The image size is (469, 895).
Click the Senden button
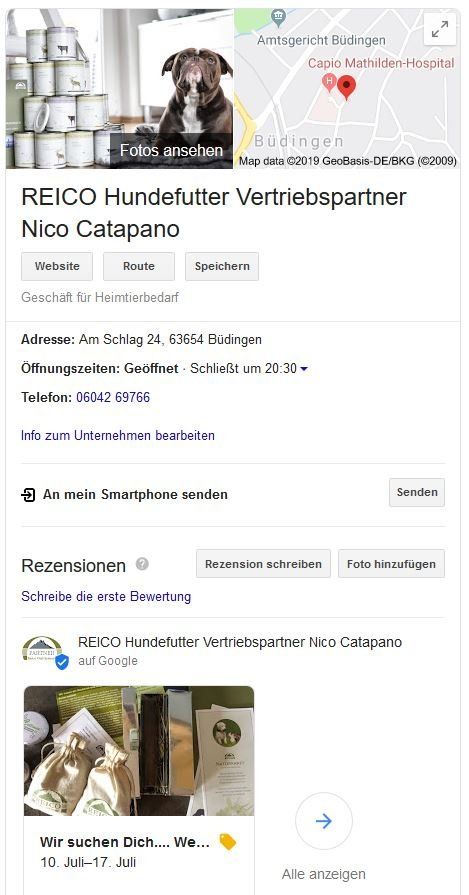[x=417, y=493]
